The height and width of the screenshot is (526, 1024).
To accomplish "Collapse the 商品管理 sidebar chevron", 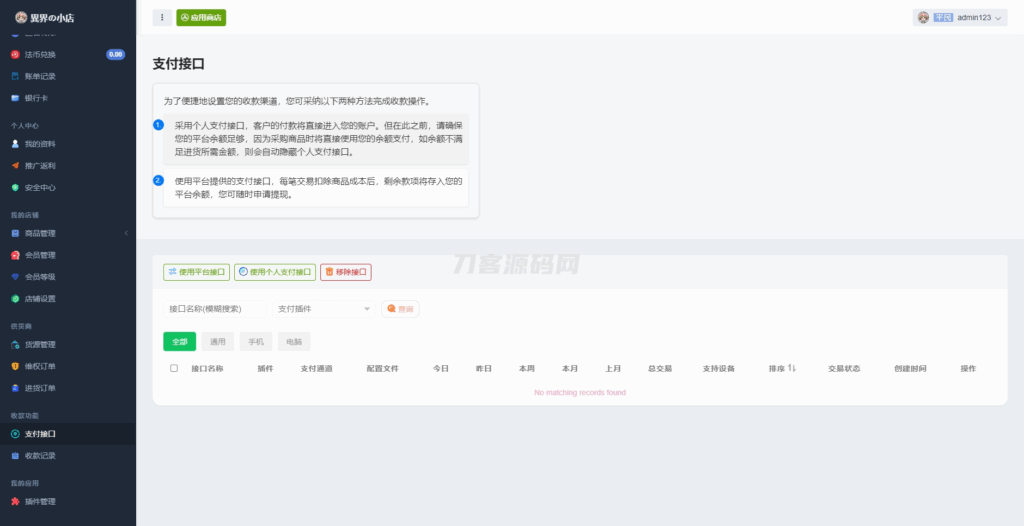I will (126, 233).
